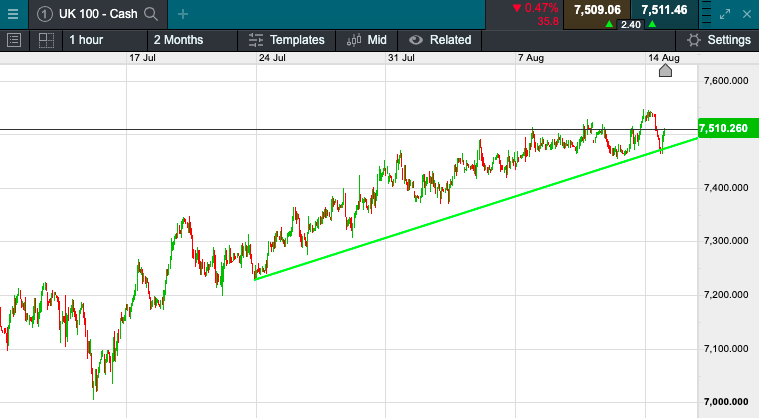Open the list panel icon
The image size is (759, 418).
[x=14, y=40]
